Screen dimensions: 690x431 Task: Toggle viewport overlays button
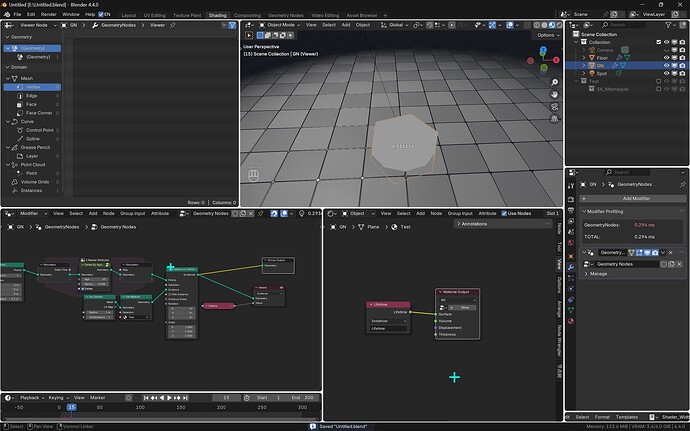point(510,25)
